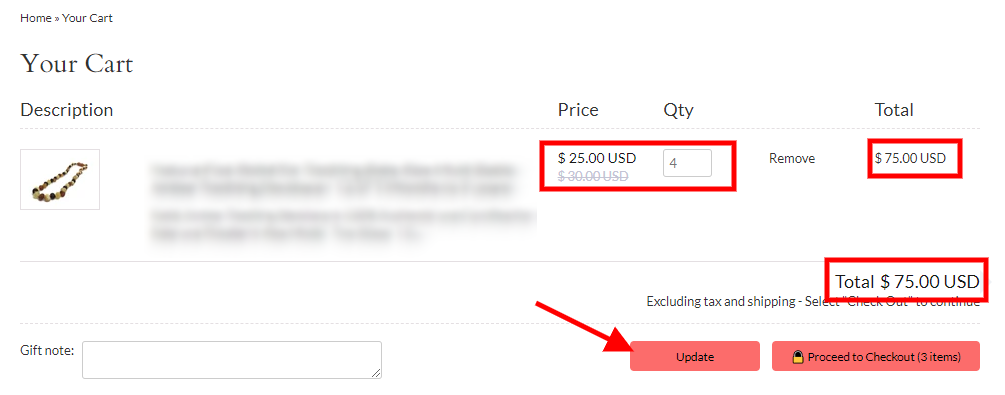Click the crossed-out $30.00 USD price
Viewport: 1005px width, 395px height.
[593, 176]
